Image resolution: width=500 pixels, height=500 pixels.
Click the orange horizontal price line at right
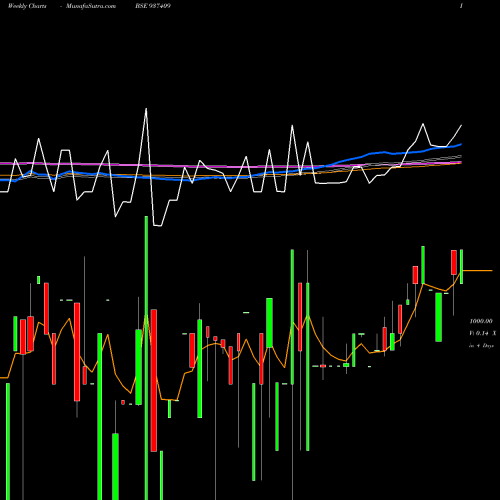[477, 271]
